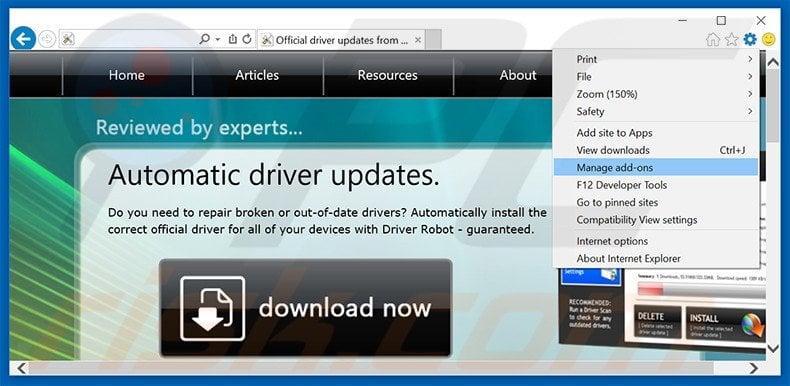790x386 pixels.
Task: Click the download progress bar in the preview
Action: (701, 290)
